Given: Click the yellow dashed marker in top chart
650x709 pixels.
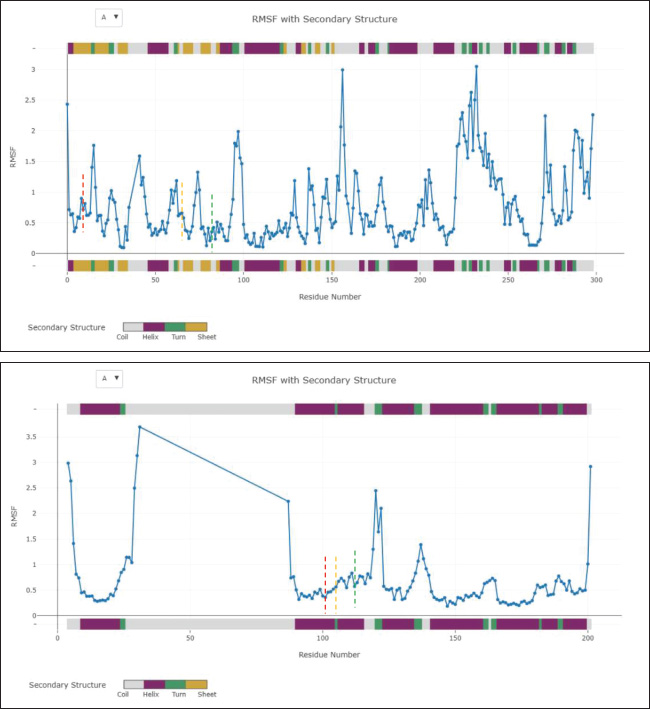Looking at the screenshot, I should [x=182, y=210].
